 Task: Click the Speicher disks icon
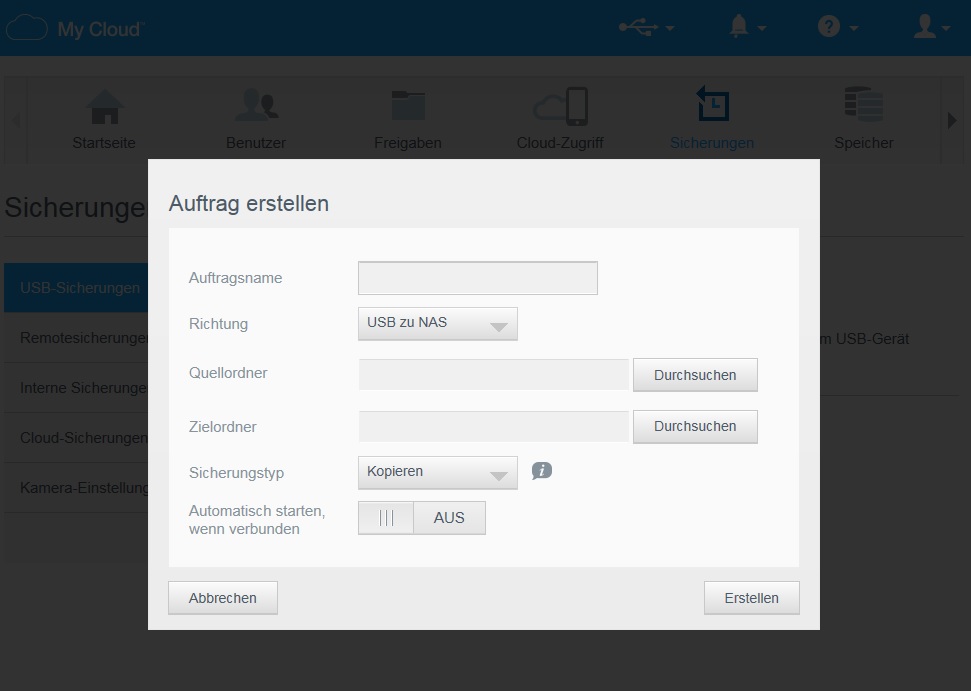pyautogui.click(x=864, y=104)
